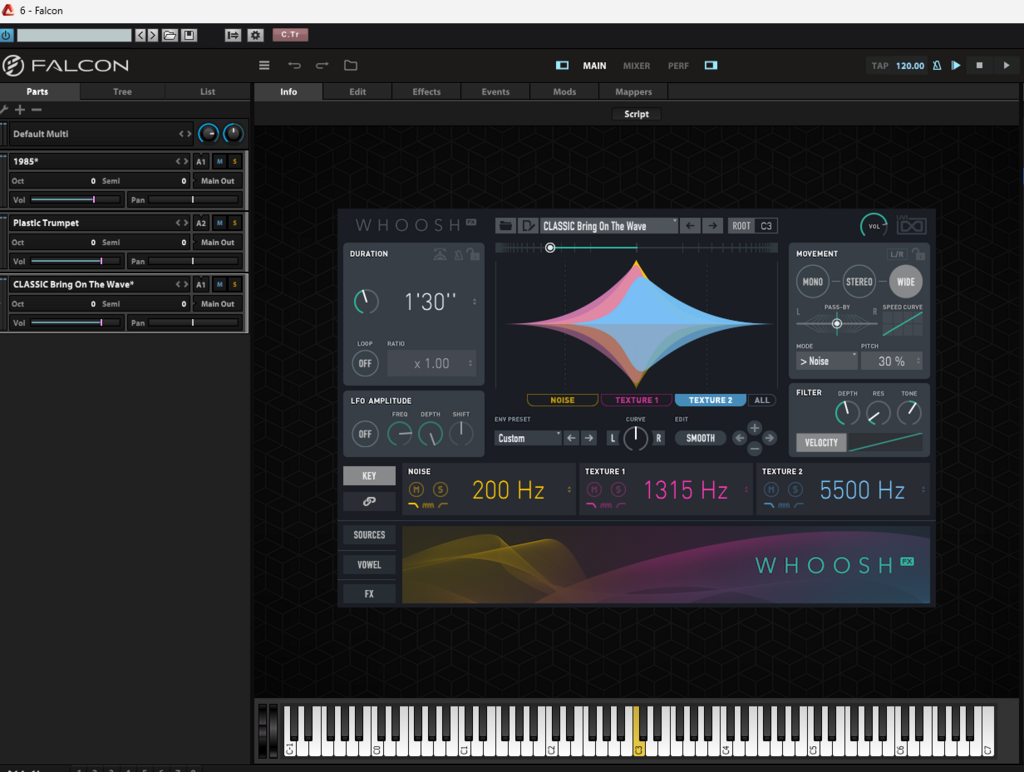Click the duration value stepper arrows
Image resolution: width=1024 pixels, height=772 pixels.
pyautogui.click(x=475, y=302)
